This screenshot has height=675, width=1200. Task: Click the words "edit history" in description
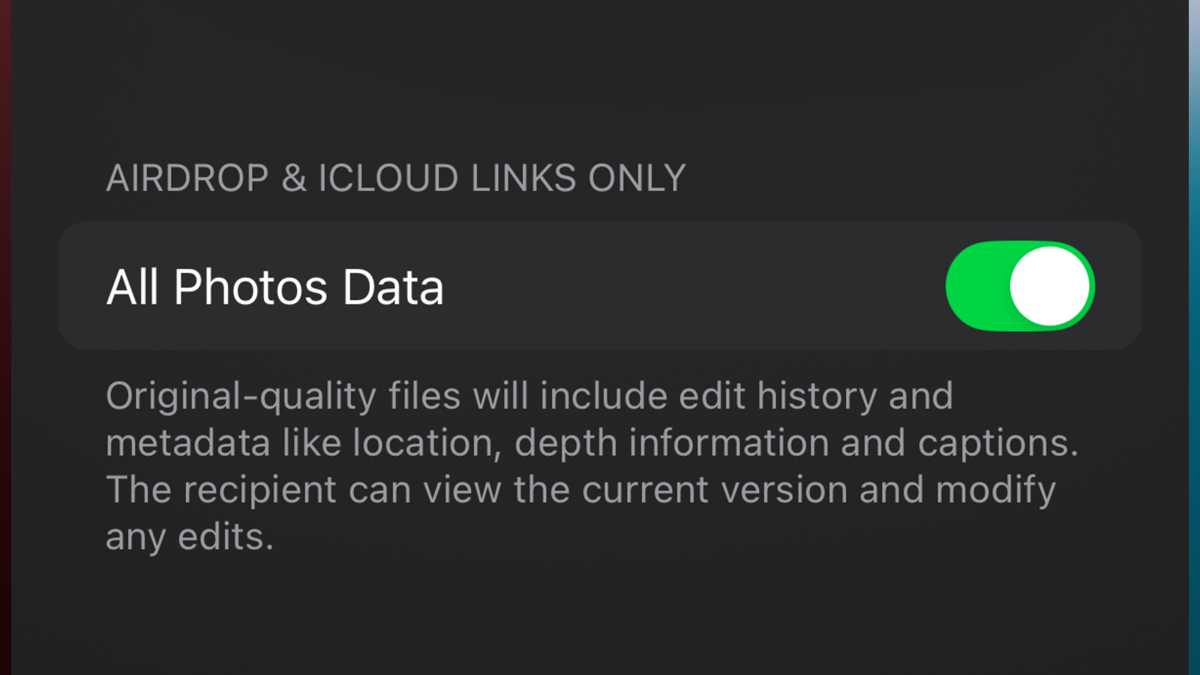click(x=767, y=396)
